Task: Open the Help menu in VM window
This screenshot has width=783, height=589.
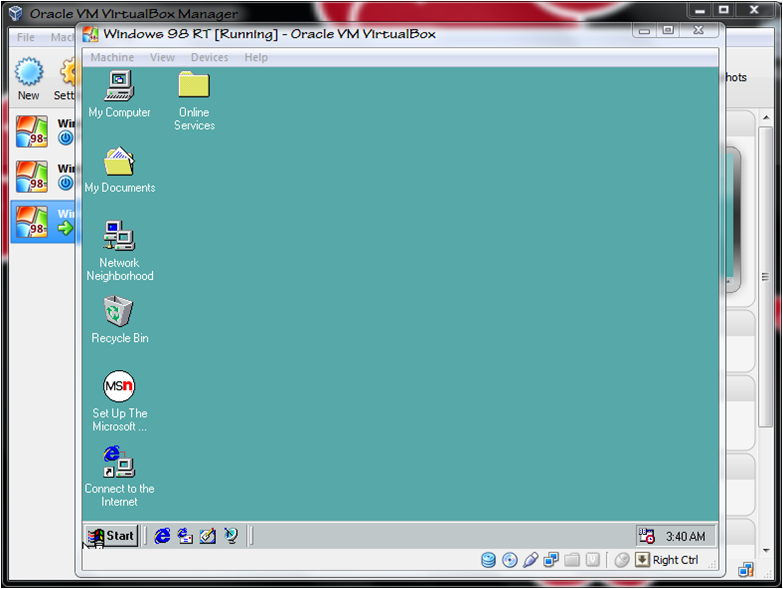Action: click(x=256, y=57)
